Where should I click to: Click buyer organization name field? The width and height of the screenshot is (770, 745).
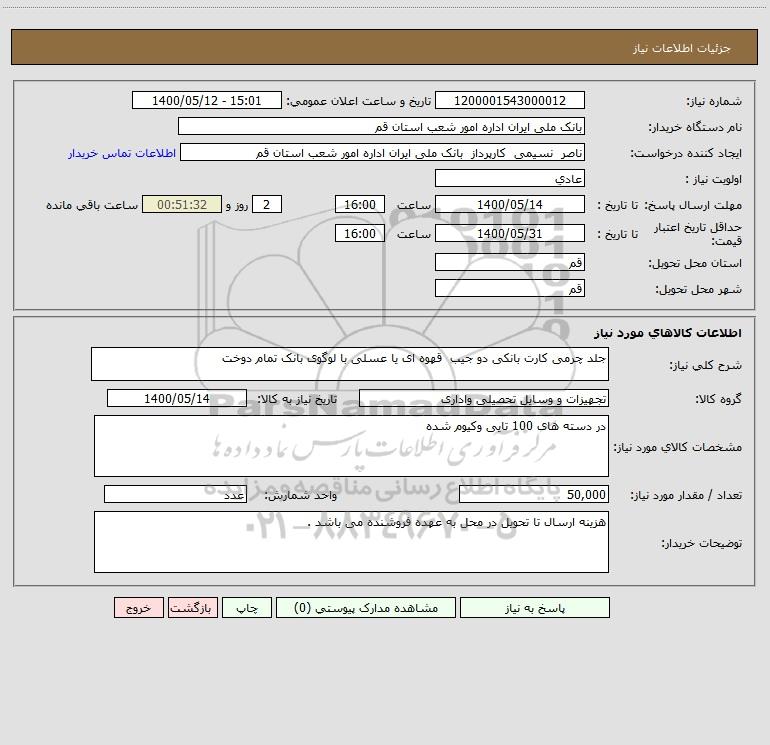coord(381,126)
